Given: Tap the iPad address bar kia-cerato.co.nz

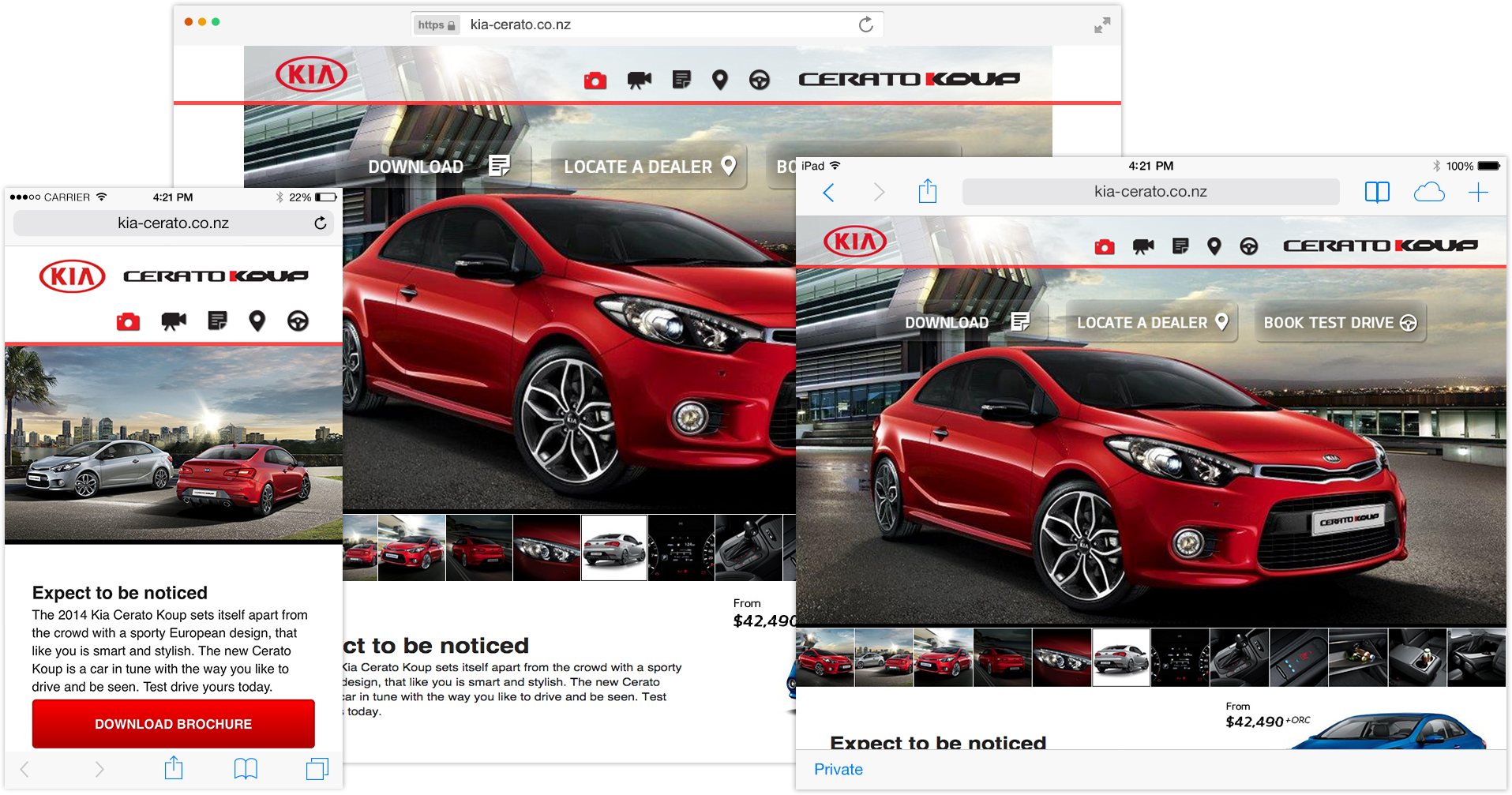Looking at the screenshot, I should (1150, 192).
